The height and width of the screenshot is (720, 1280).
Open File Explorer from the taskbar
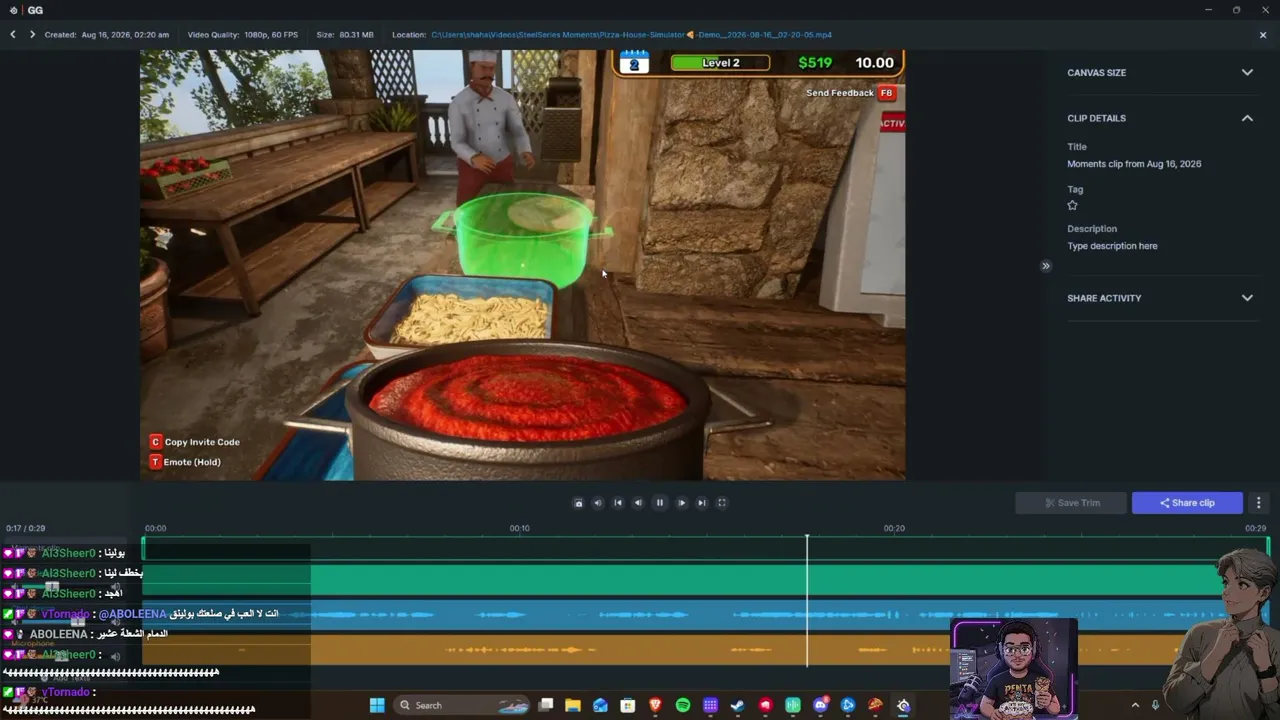click(x=573, y=705)
